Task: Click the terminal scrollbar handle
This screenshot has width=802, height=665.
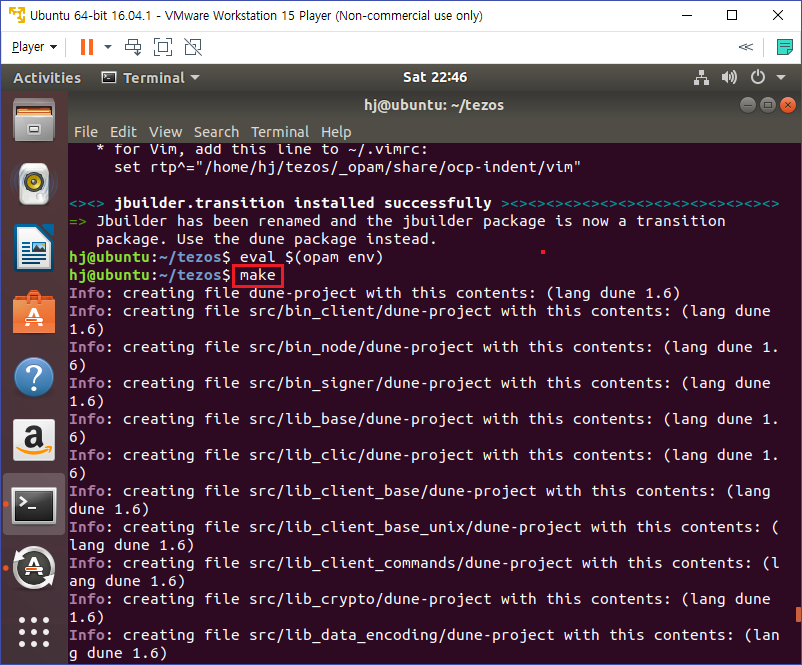Action: tap(798, 614)
